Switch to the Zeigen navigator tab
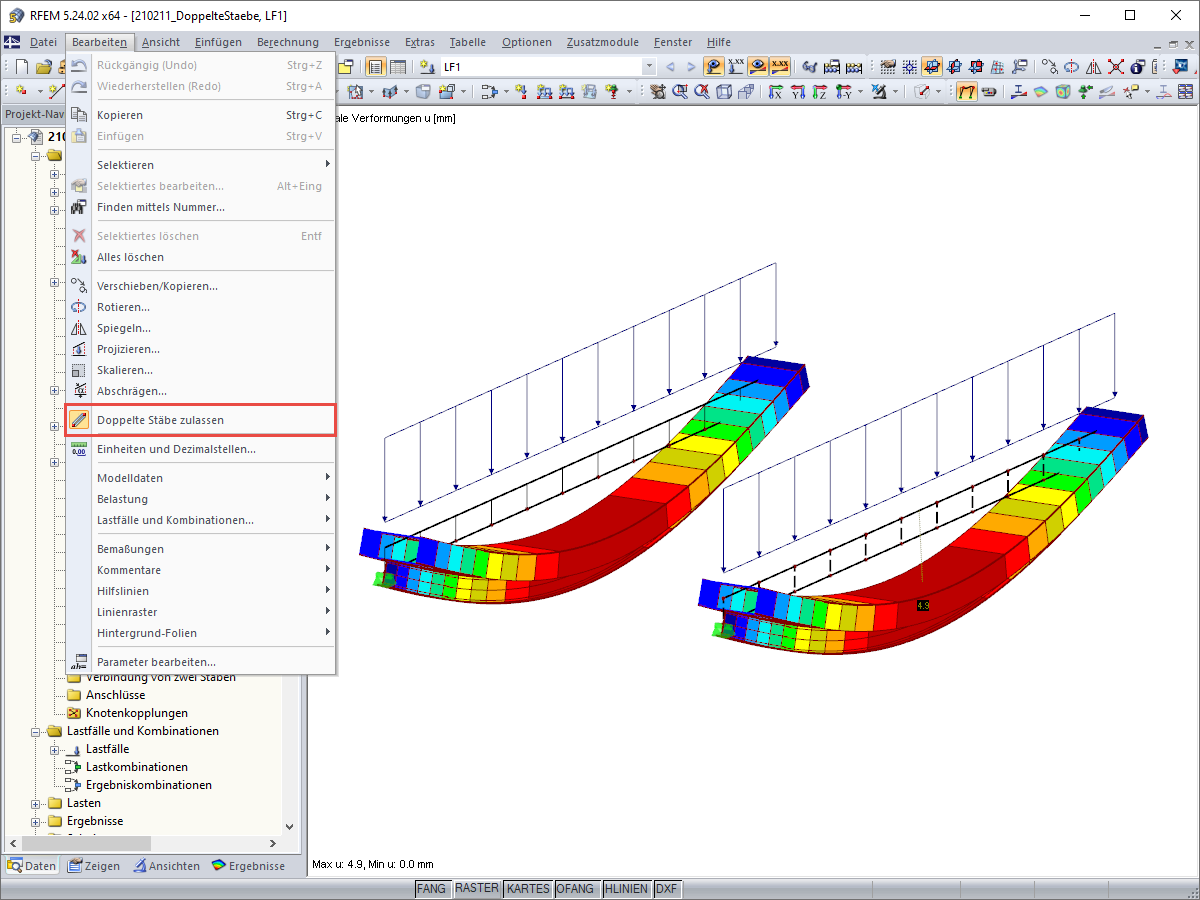This screenshot has height=900, width=1200. tap(94, 866)
